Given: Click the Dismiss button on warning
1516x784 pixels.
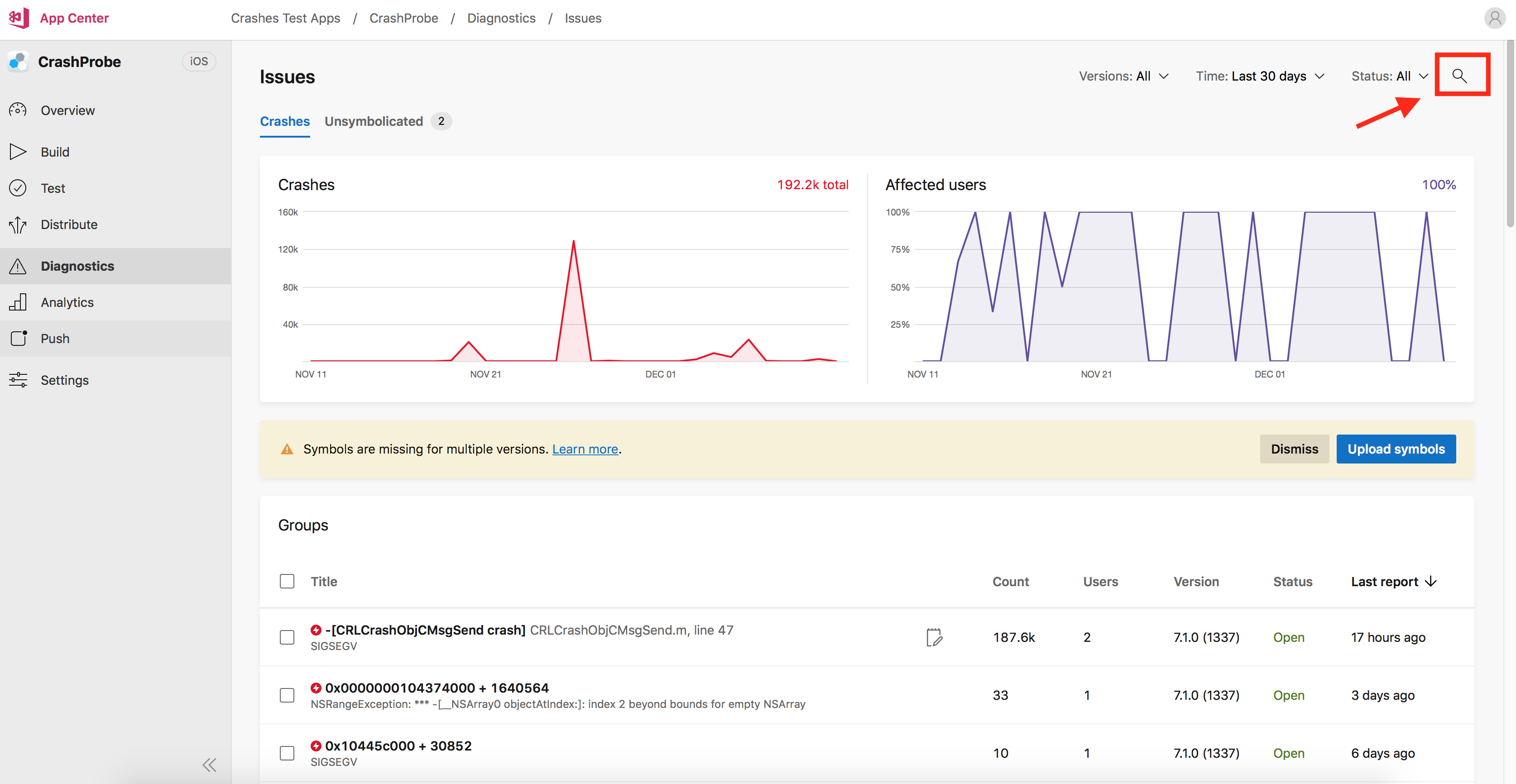Looking at the screenshot, I should pos(1293,448).
